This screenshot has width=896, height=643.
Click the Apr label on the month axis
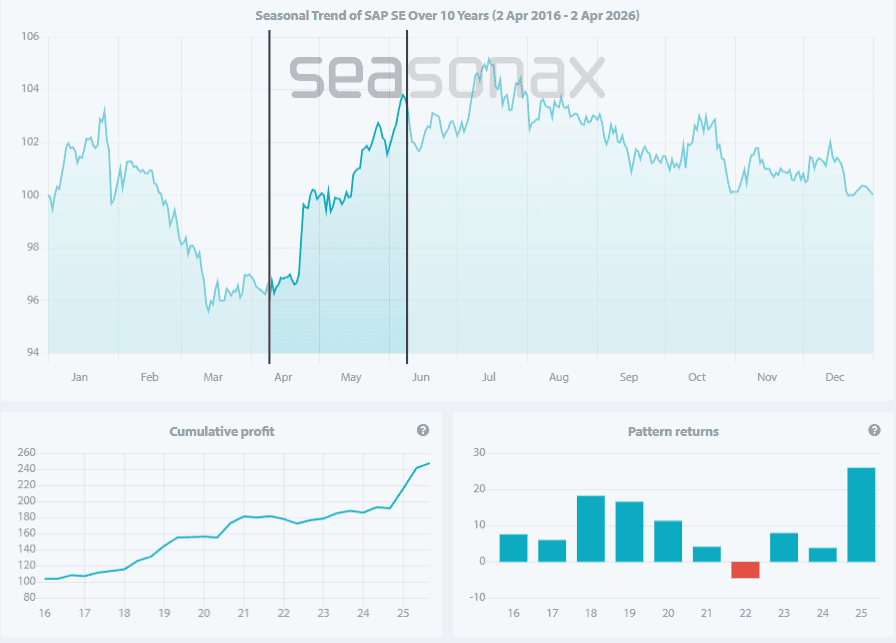tap(283, 377)
